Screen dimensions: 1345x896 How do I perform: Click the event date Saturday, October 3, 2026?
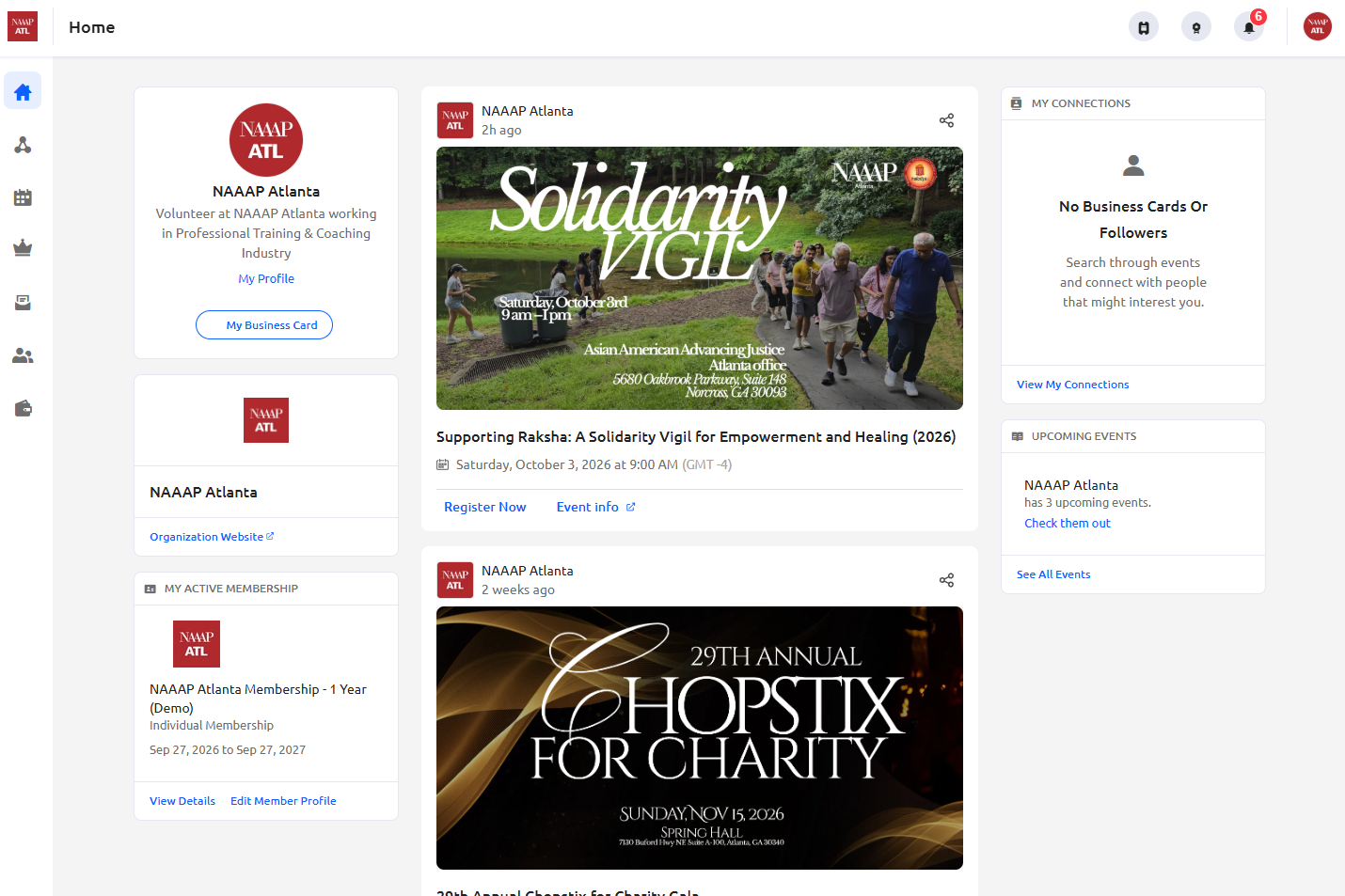click(x=567, y=464)
